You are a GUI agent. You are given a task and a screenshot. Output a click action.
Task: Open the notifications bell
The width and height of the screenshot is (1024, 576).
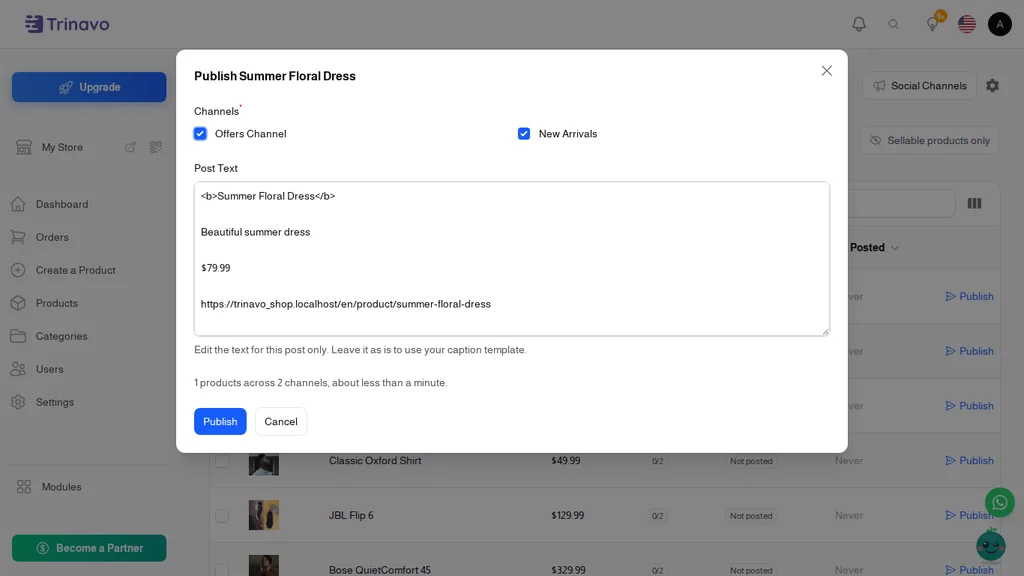(859, 24)
